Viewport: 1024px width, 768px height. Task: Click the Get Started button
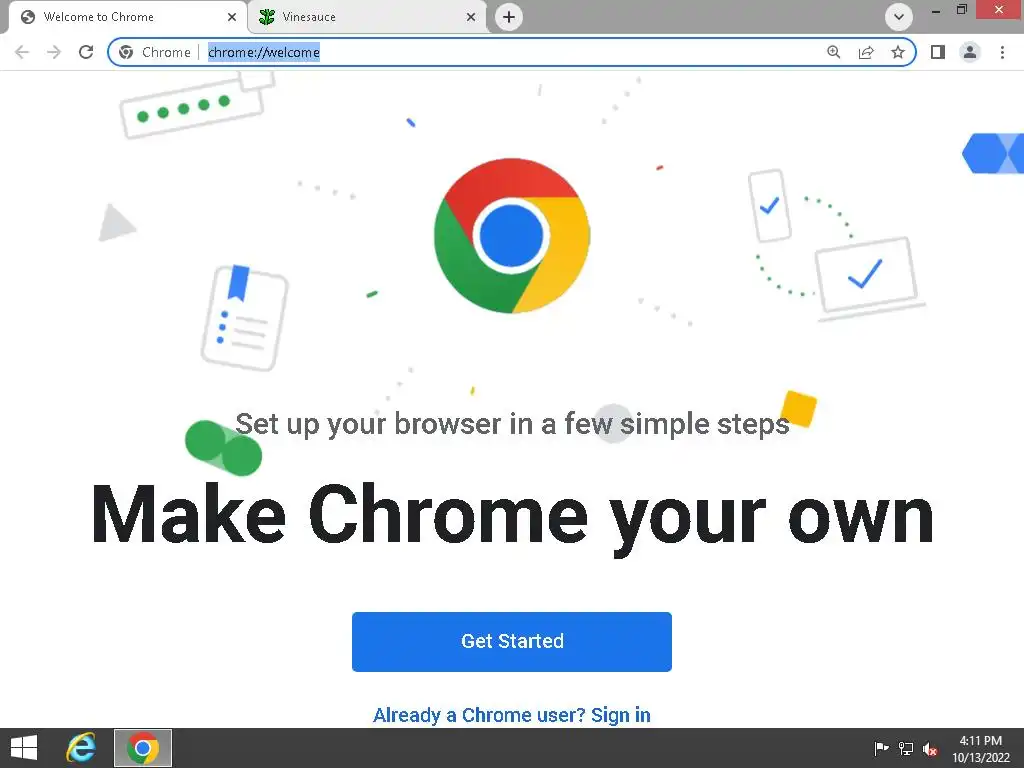click(512, 641)
